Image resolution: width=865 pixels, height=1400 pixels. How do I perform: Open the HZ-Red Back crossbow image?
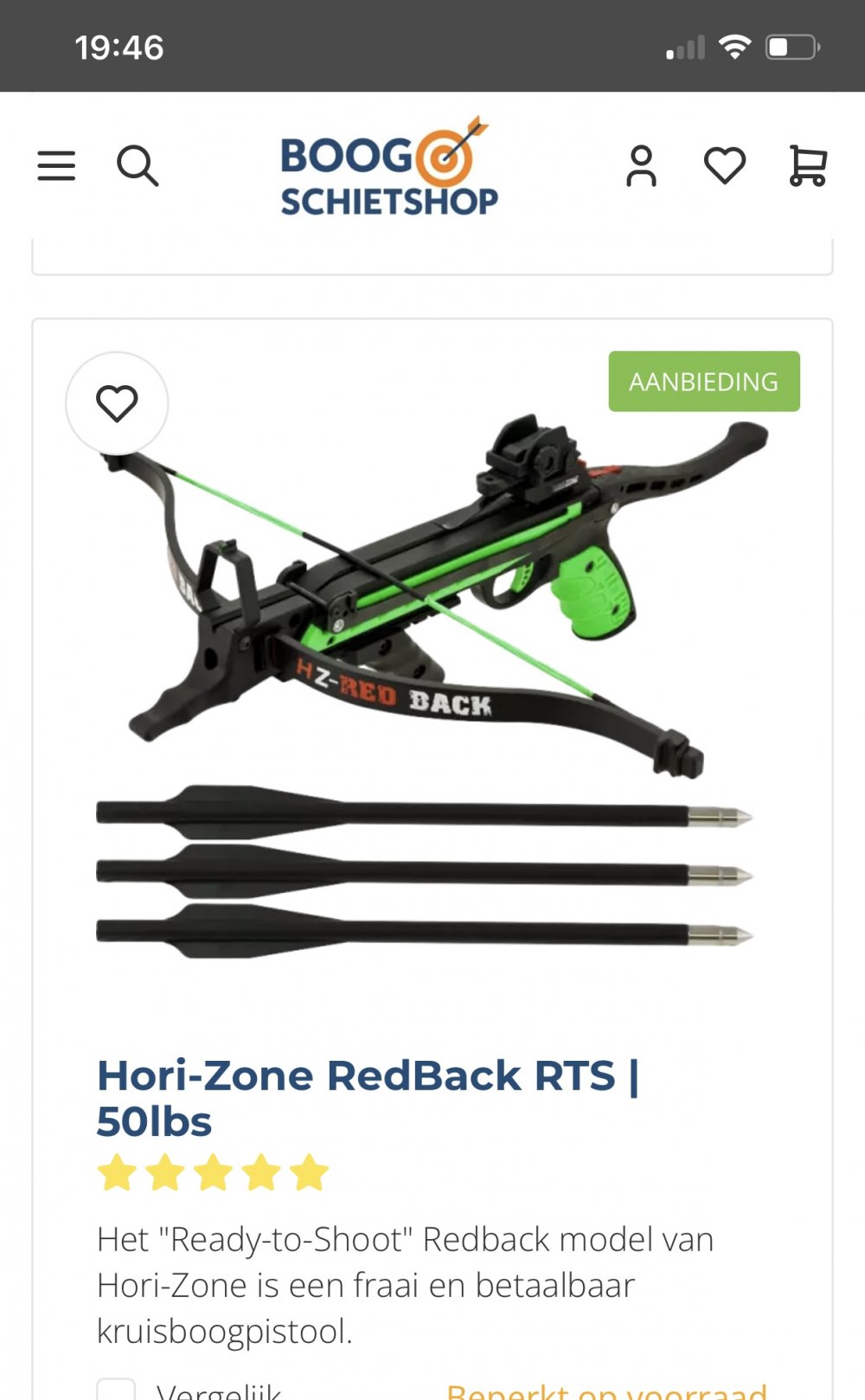point(424,684)
